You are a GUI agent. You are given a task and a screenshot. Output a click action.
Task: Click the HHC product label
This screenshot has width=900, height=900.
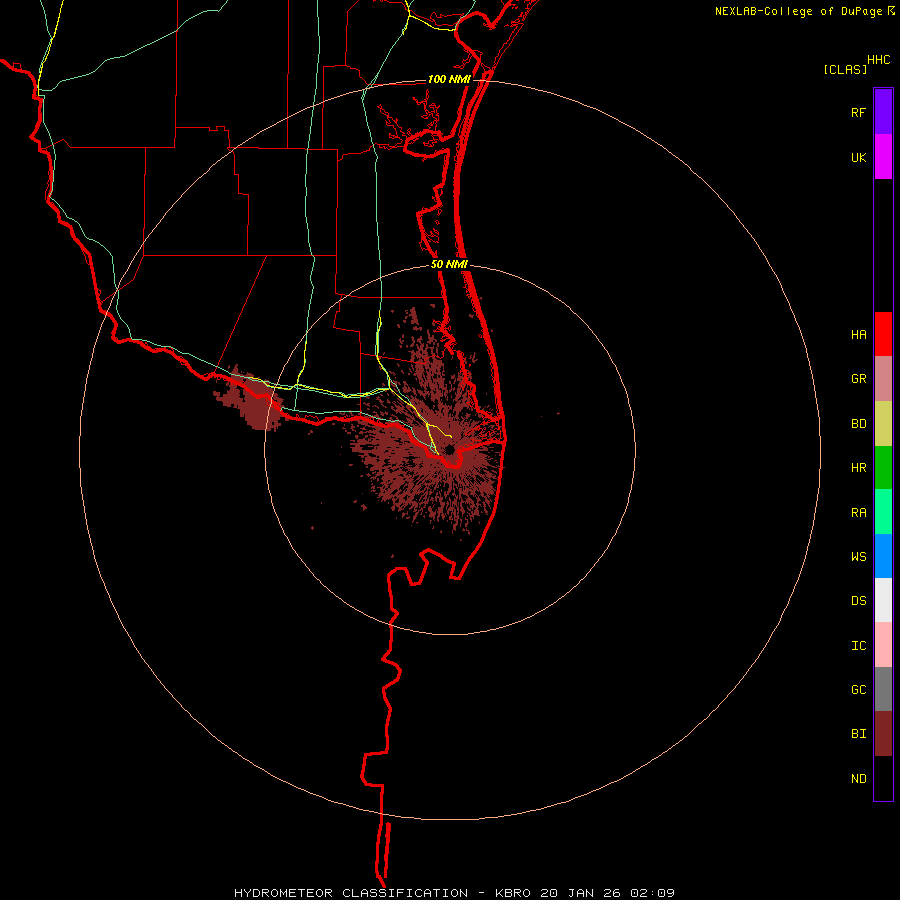[878, 60]
